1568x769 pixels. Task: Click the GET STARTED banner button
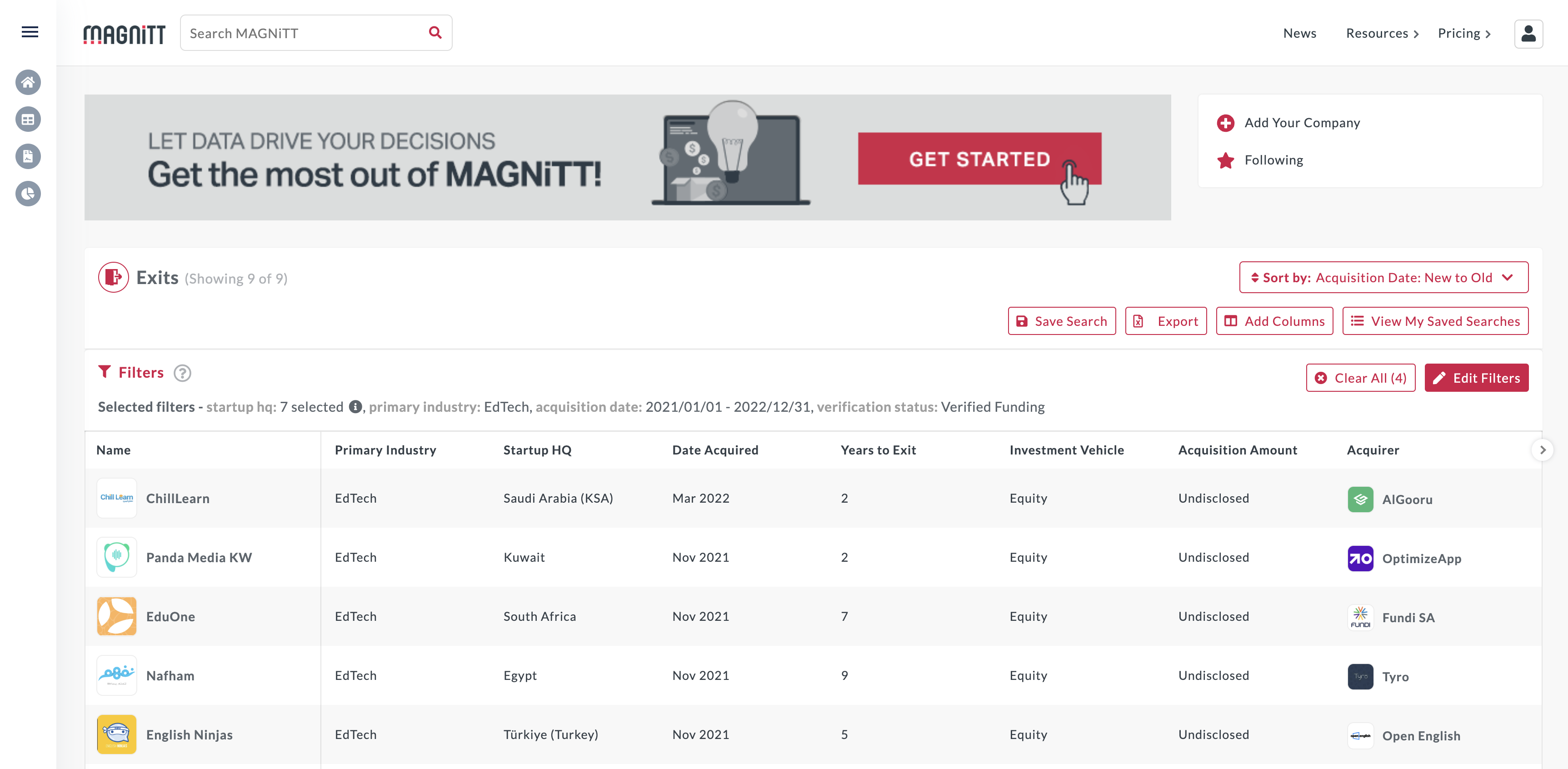tap(979, 159)
